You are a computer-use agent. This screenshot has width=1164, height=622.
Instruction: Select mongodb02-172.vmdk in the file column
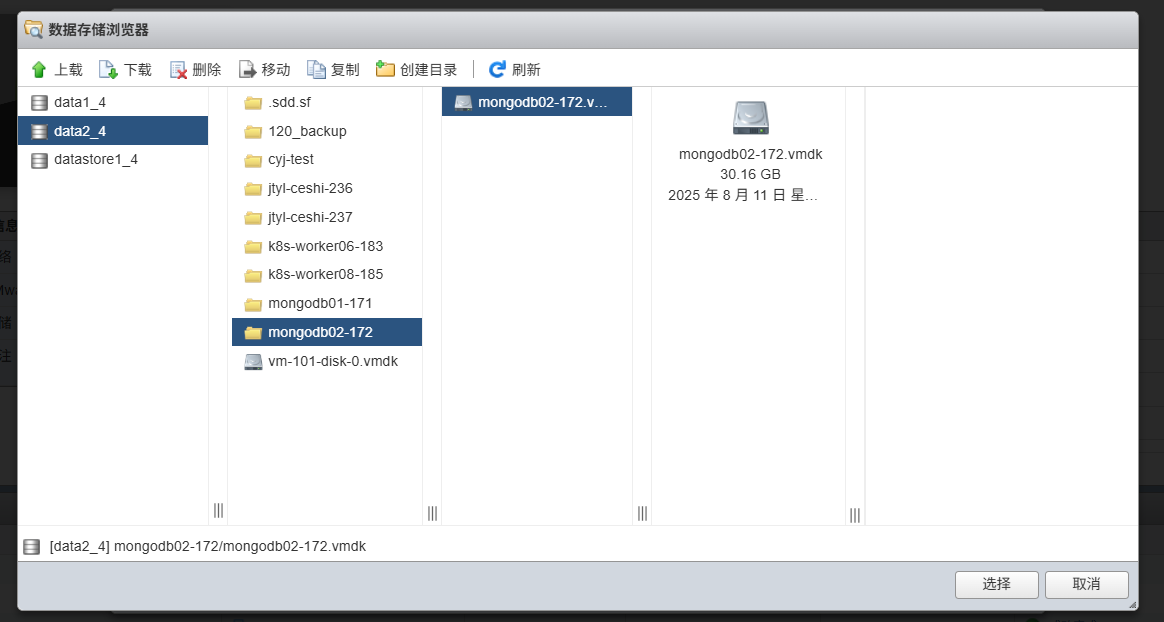[x=542, y=102]
